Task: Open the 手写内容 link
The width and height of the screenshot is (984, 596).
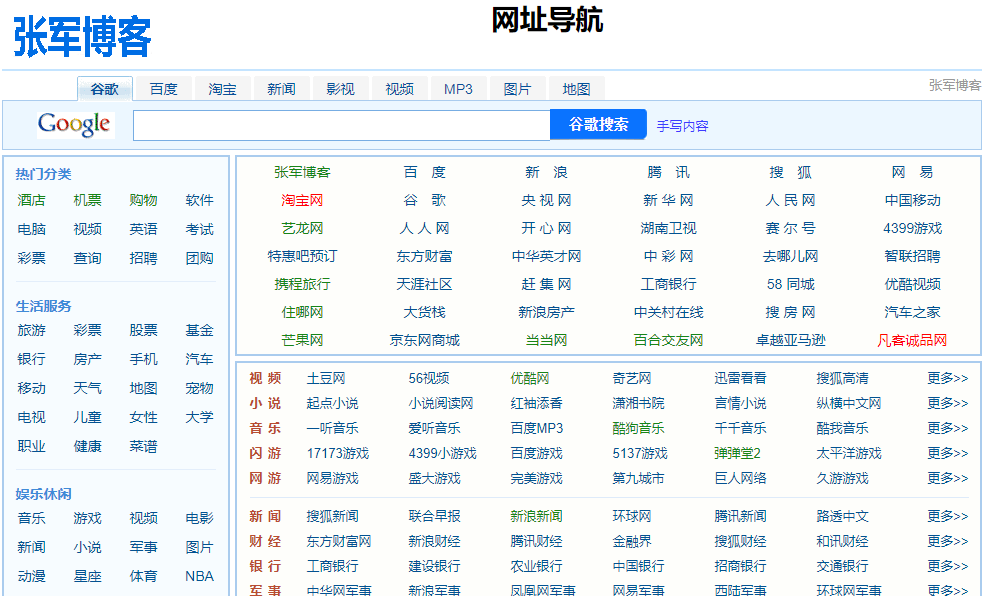Action: (683, 125)
